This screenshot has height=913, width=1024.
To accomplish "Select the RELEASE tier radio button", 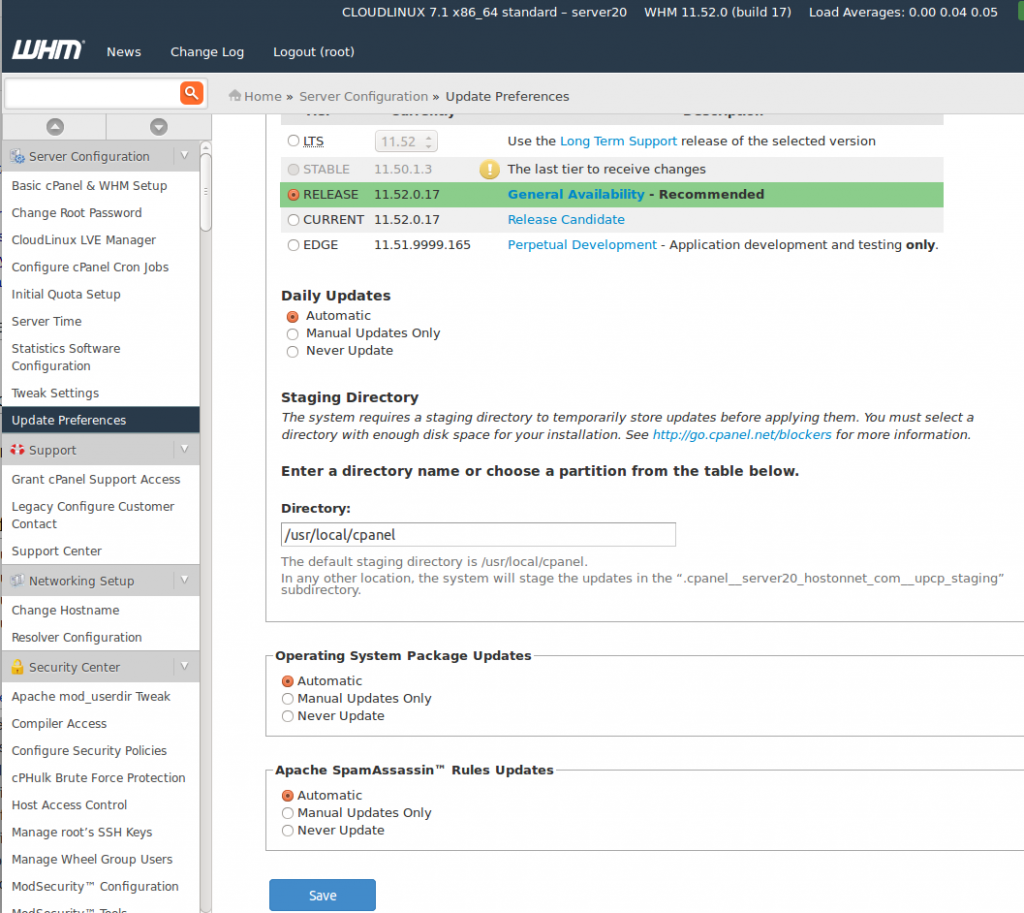I will click(x=293, y=195).
